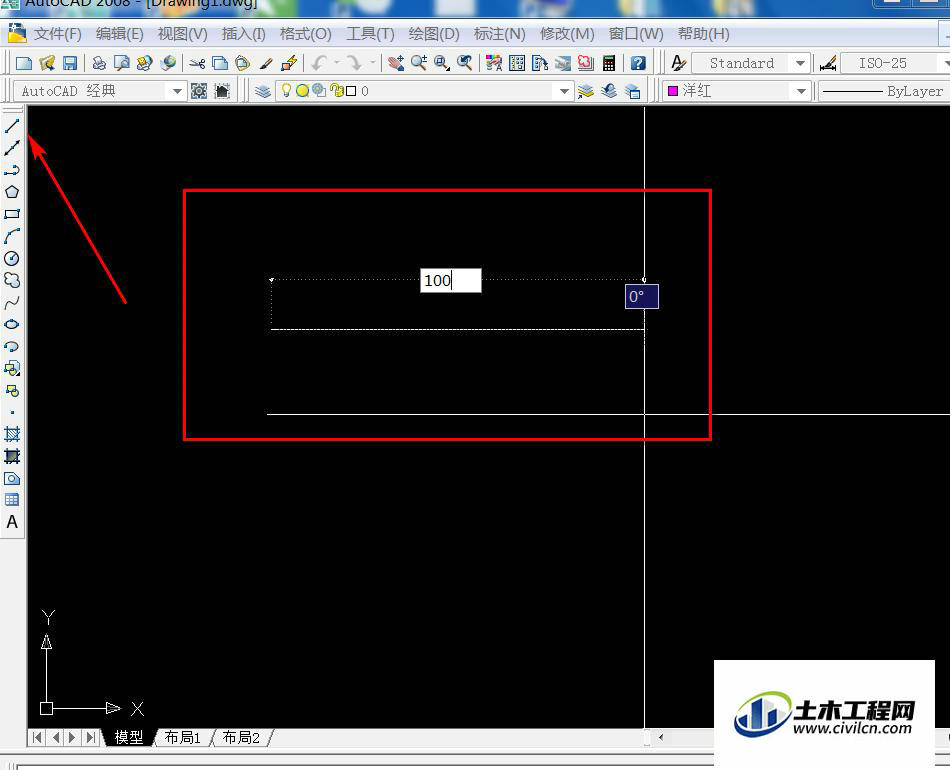Open Layer Properties Manager icon
This screenshot has height=770, width=950.
tap(262, 91)
